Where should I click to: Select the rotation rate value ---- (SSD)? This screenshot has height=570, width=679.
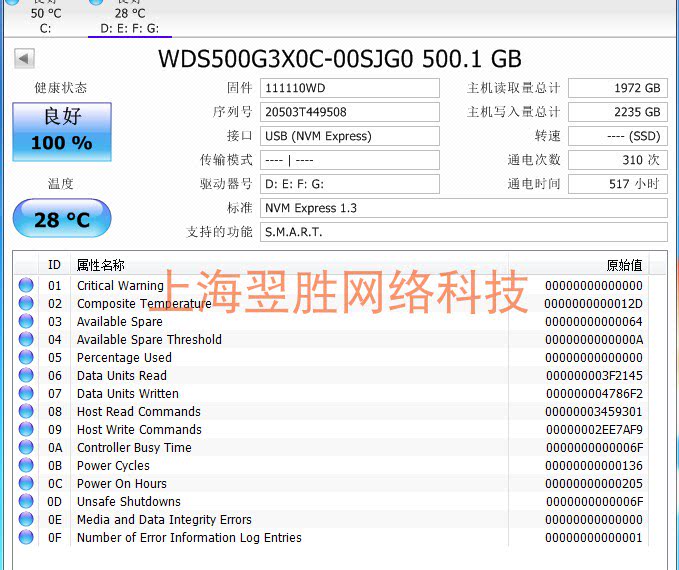click(618, 136)
